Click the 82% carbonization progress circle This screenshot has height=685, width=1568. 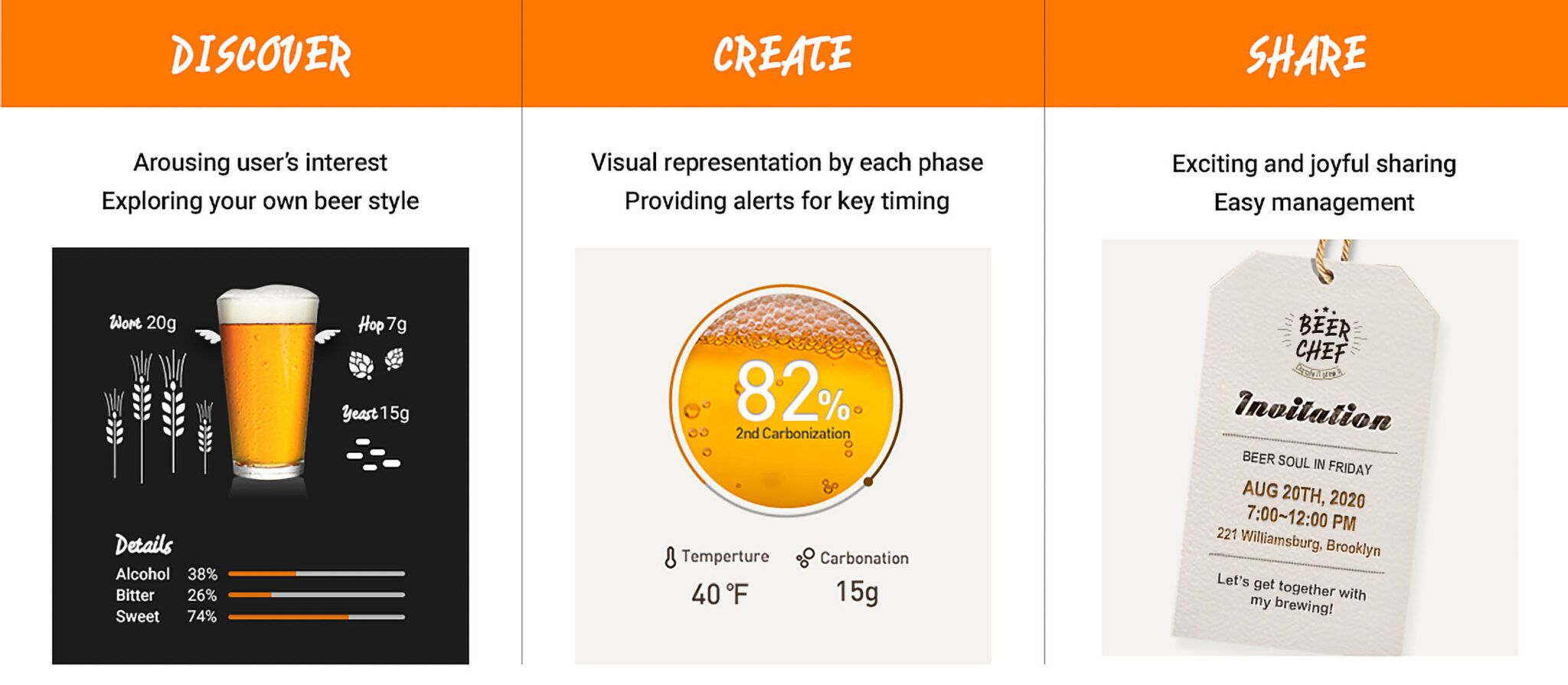pyautogui.click(x=786, y=400)
